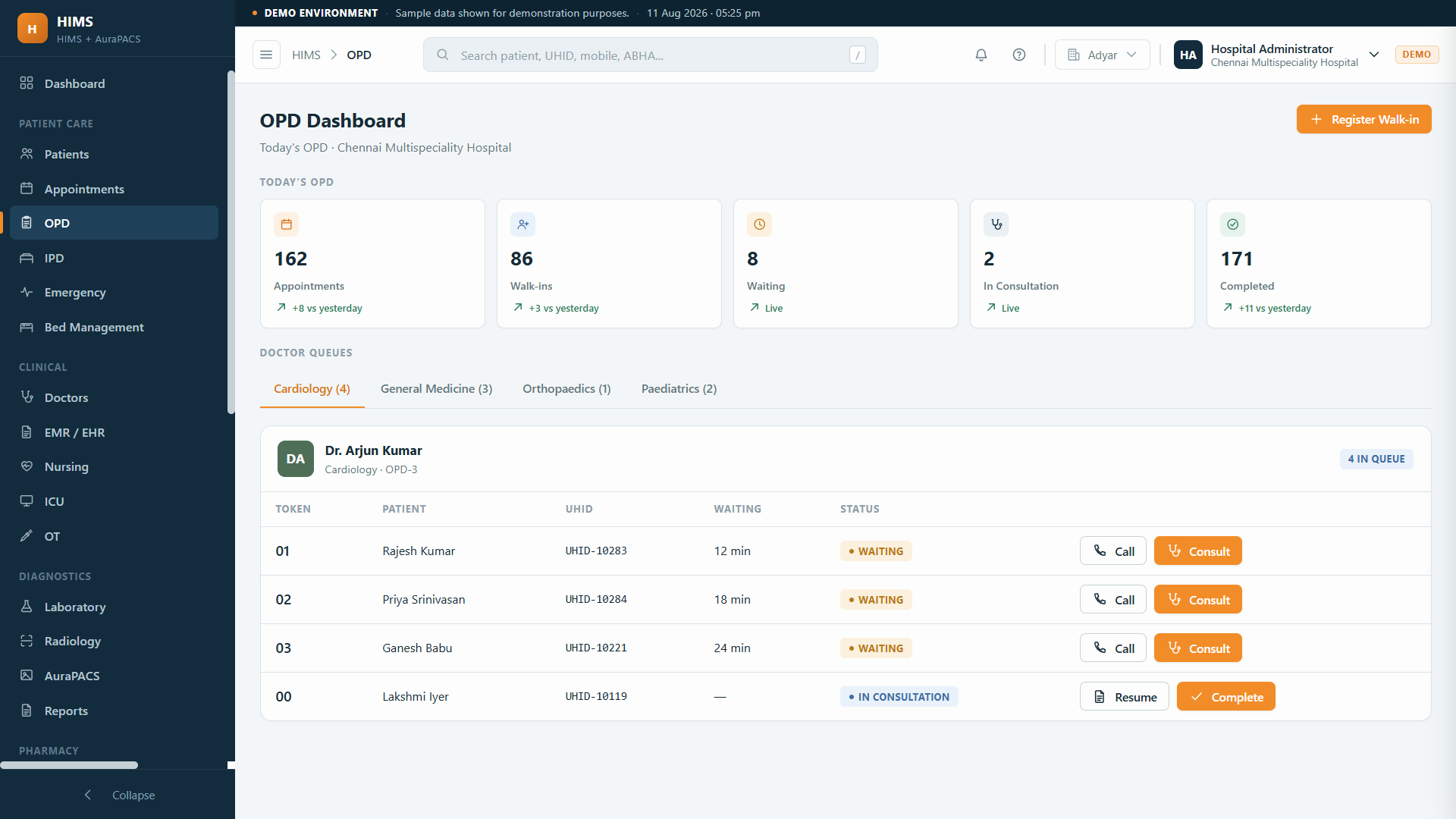This screenshot has width=1456, height=819.
Task: Click the HIMS breadcrumb link
Action: point(306,55)
